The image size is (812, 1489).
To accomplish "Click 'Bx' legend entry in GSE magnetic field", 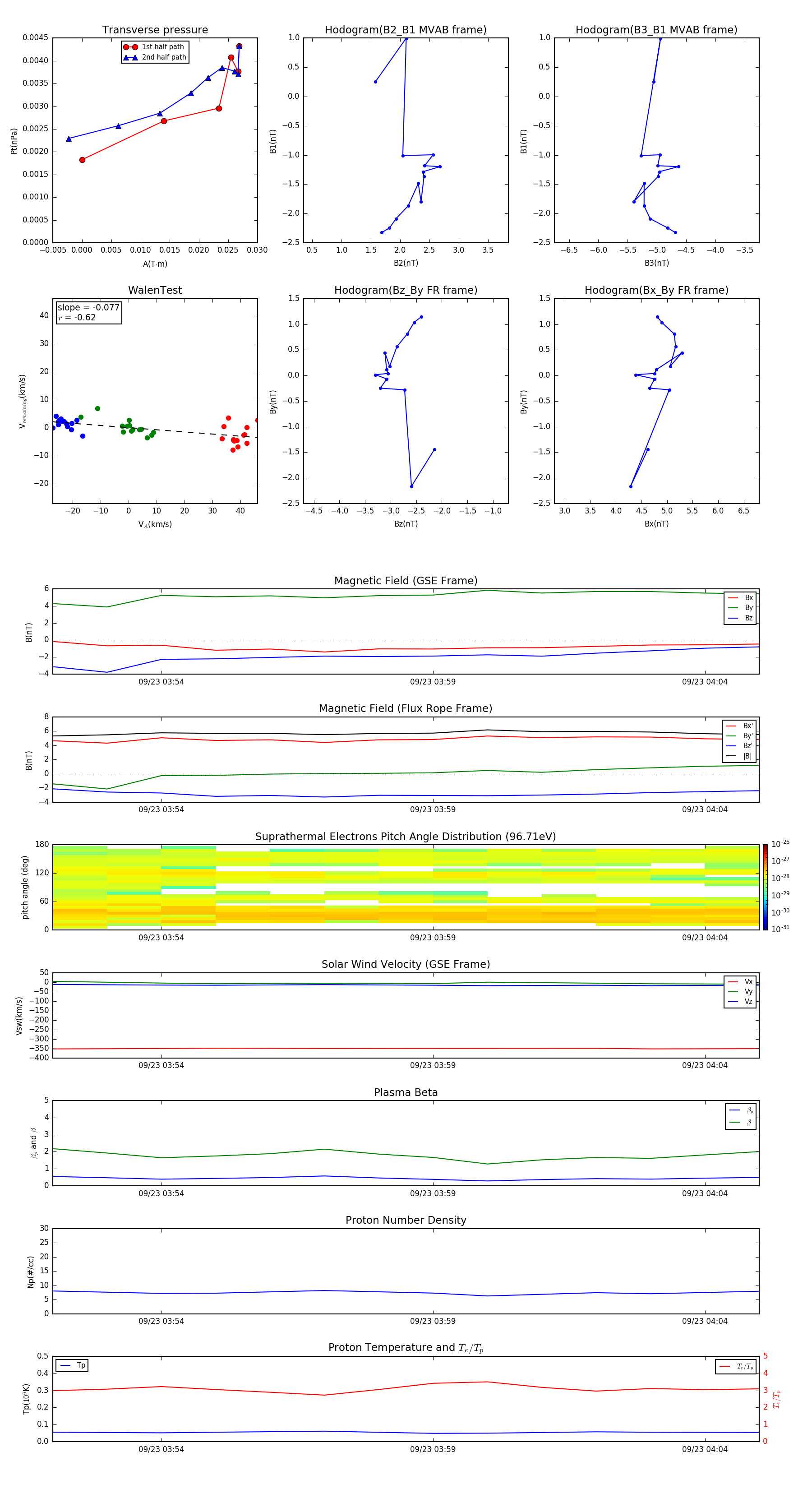I will (x=740, y=598).
